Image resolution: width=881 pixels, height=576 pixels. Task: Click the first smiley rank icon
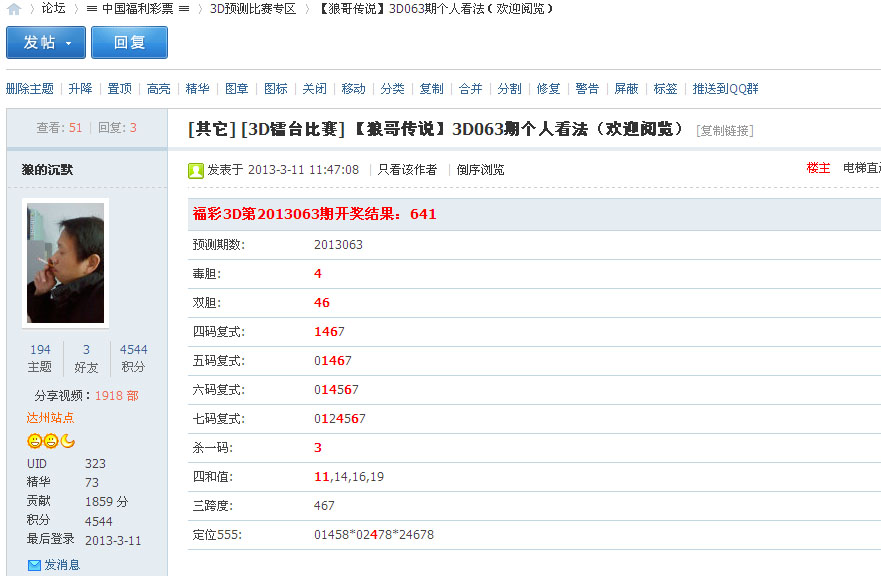[34, 441]
